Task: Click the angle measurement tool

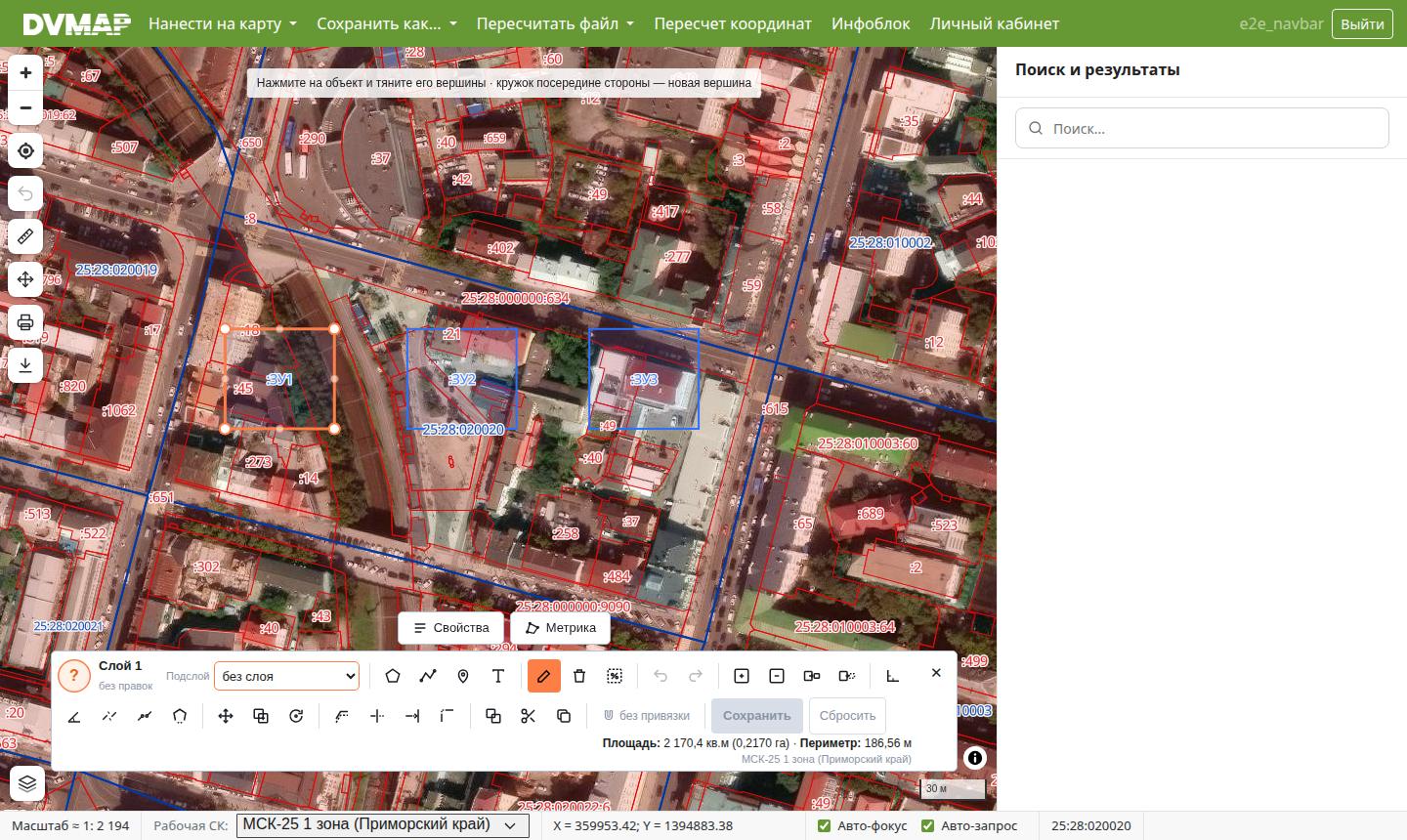Action: (74, 716)
